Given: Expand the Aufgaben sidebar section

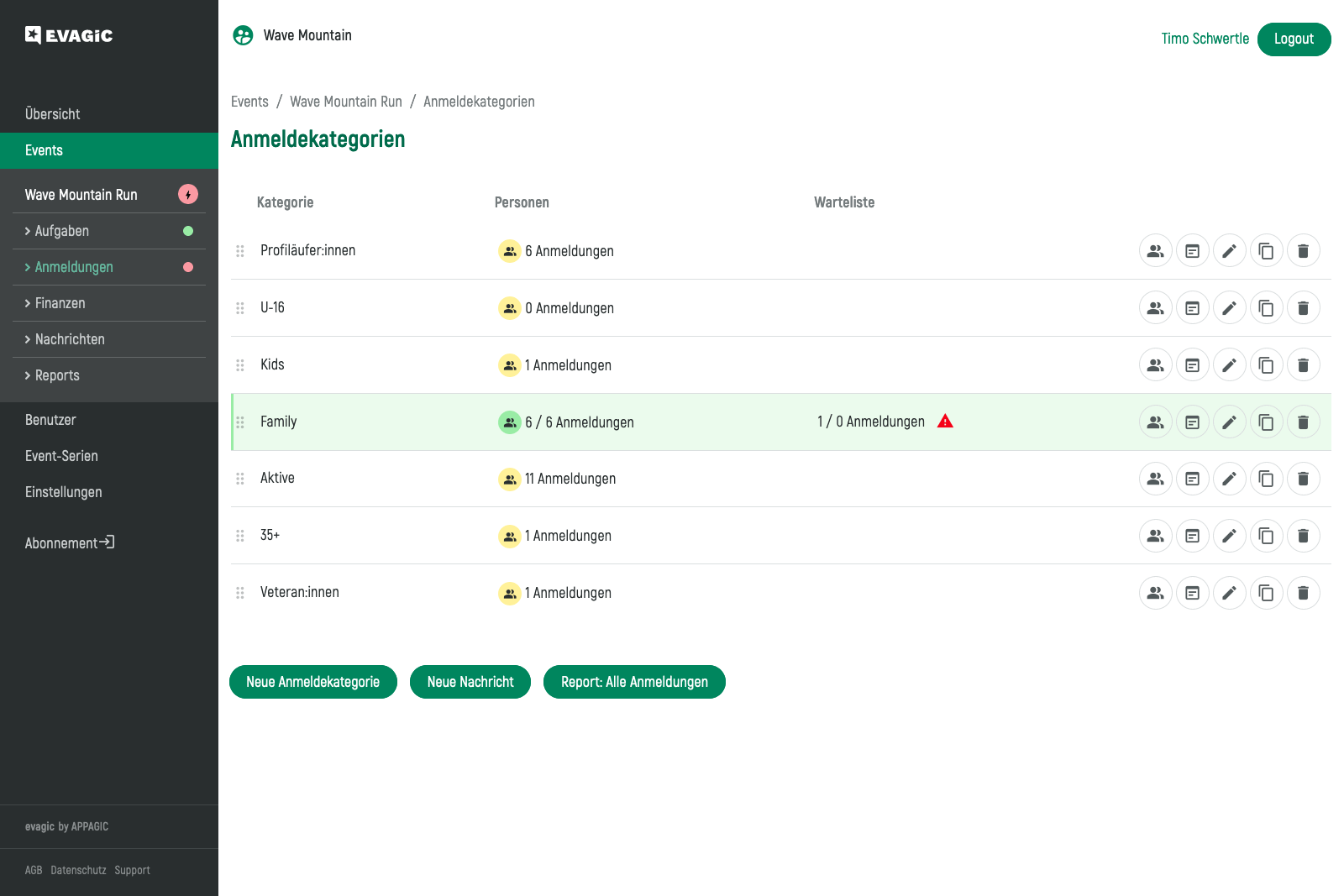Looking at the screenshot, I should 61,231.
